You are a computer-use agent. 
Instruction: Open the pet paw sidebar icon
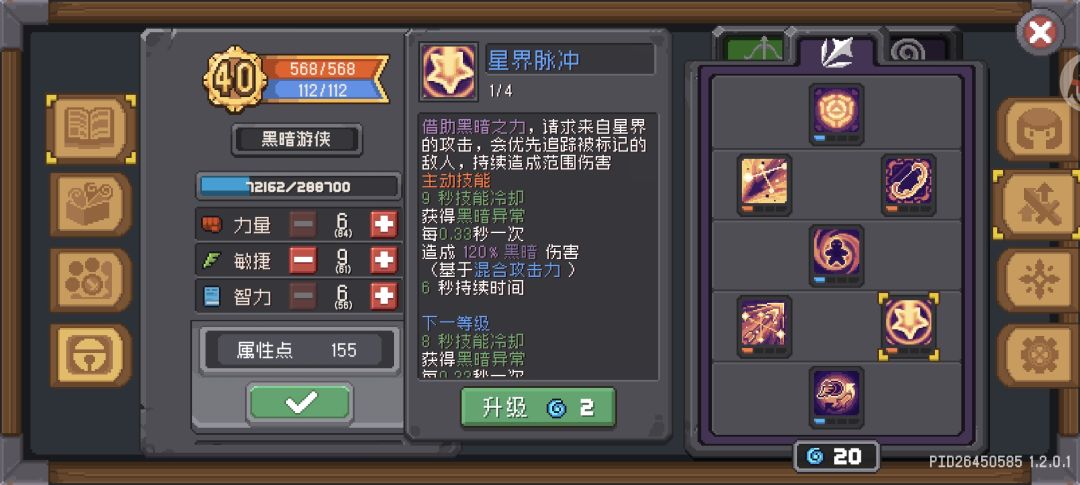point(91,280)
